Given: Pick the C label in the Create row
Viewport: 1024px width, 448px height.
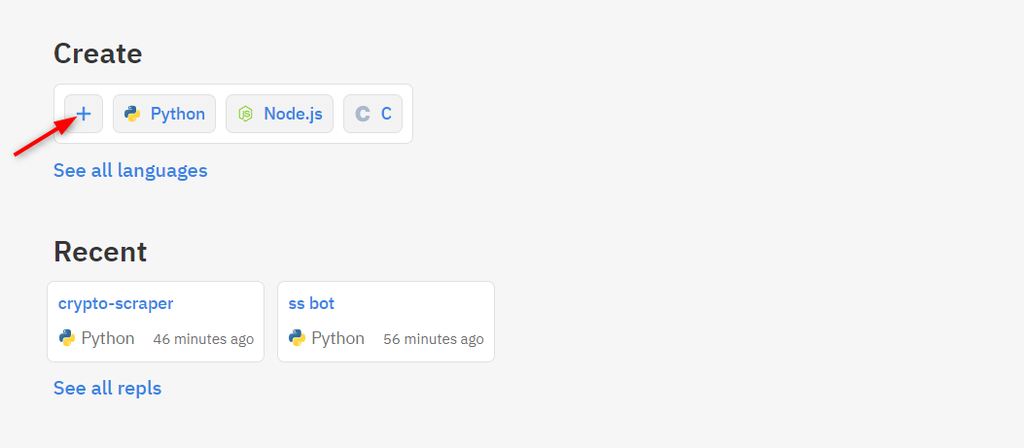Looking at the screenshot, I should (x=386, y=114).
